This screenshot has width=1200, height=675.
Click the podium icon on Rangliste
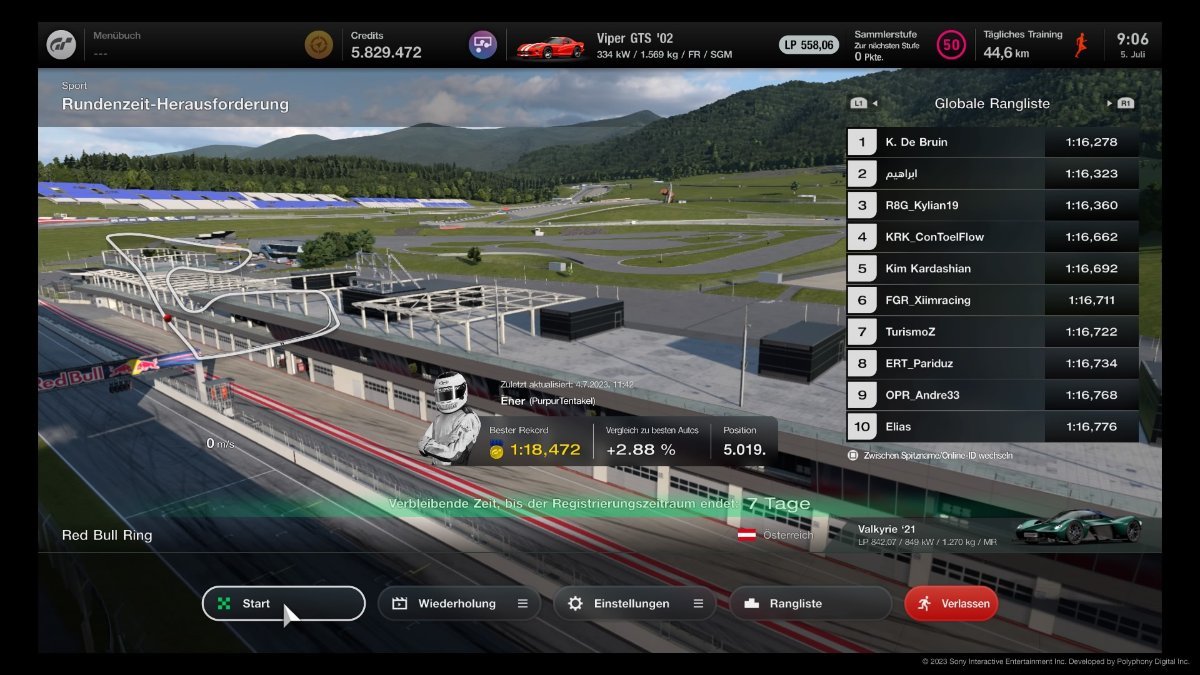coord(751,604)
